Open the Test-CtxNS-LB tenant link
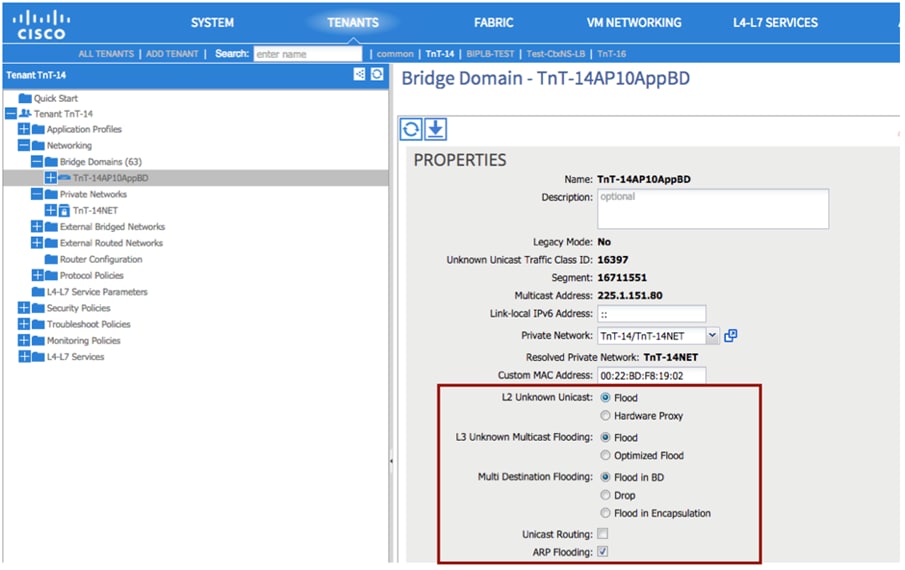The width and height of the screenshot is (905, 570). (555, 54)
